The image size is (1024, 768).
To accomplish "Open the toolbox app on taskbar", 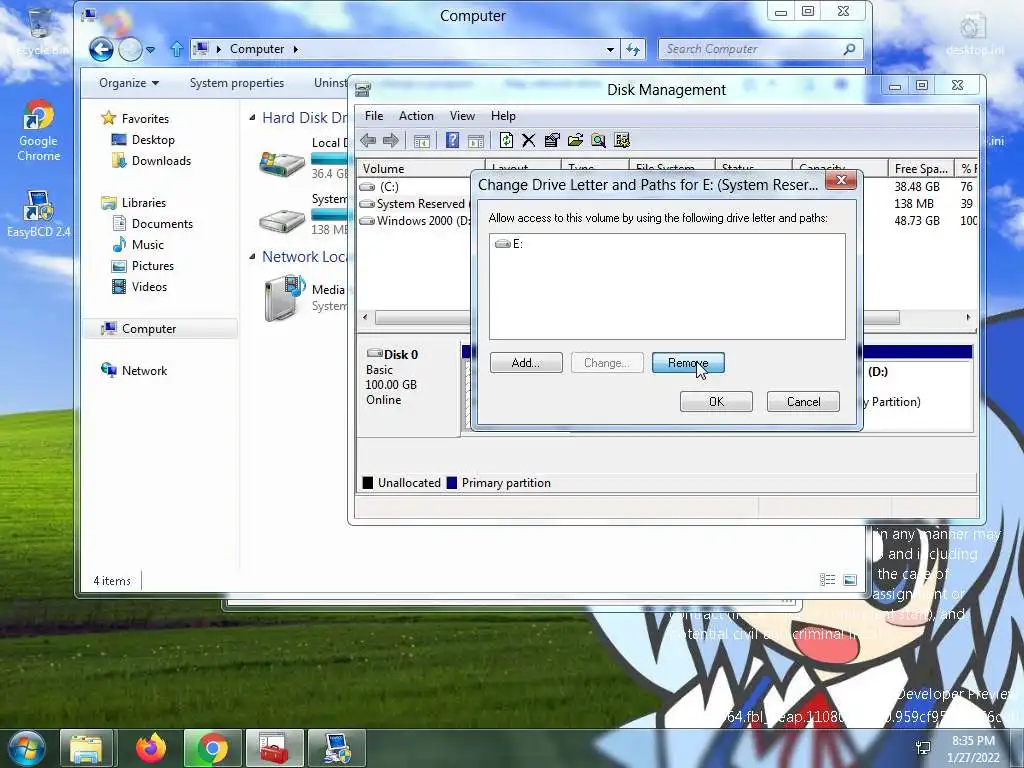I will click(x=274, y=748).
